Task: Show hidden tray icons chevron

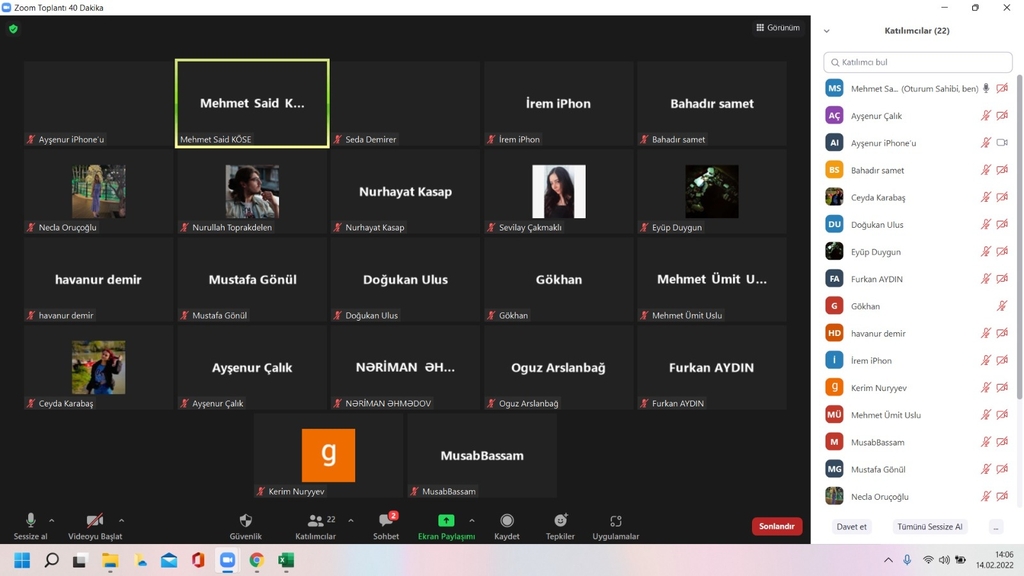Action: [888, 560]
